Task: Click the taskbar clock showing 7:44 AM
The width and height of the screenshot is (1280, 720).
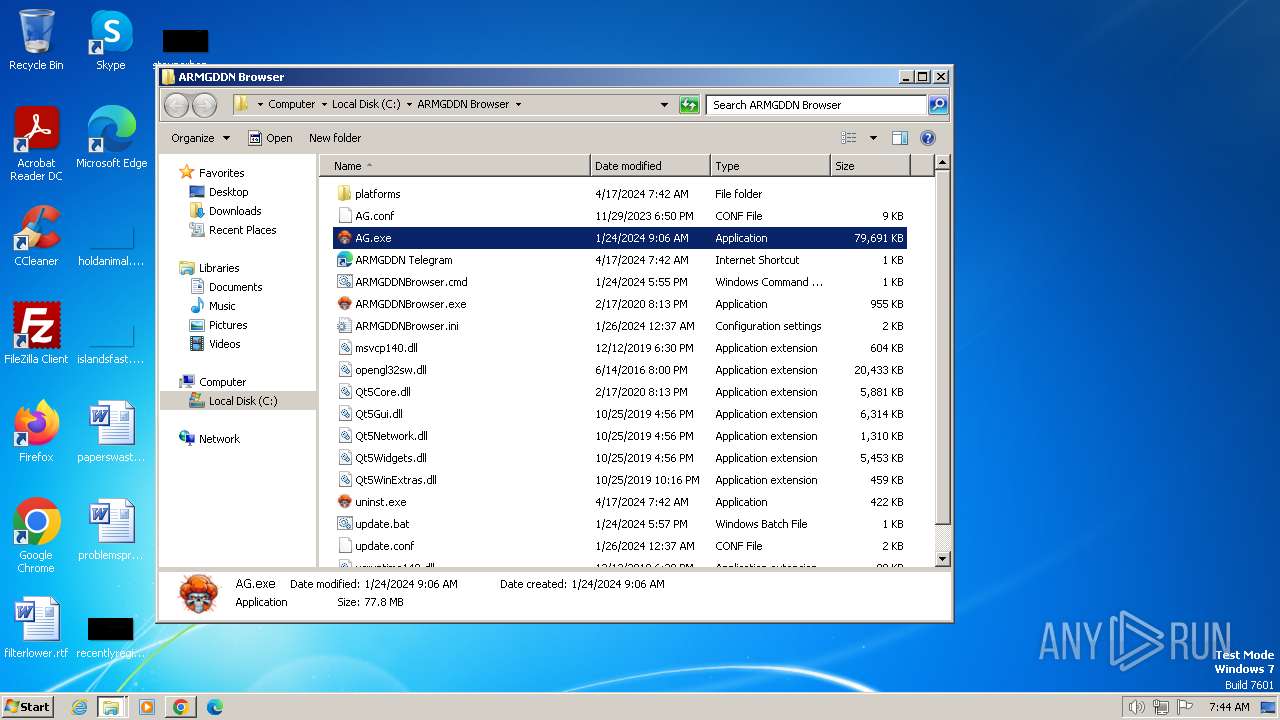Action: (x=1229, y=707)
